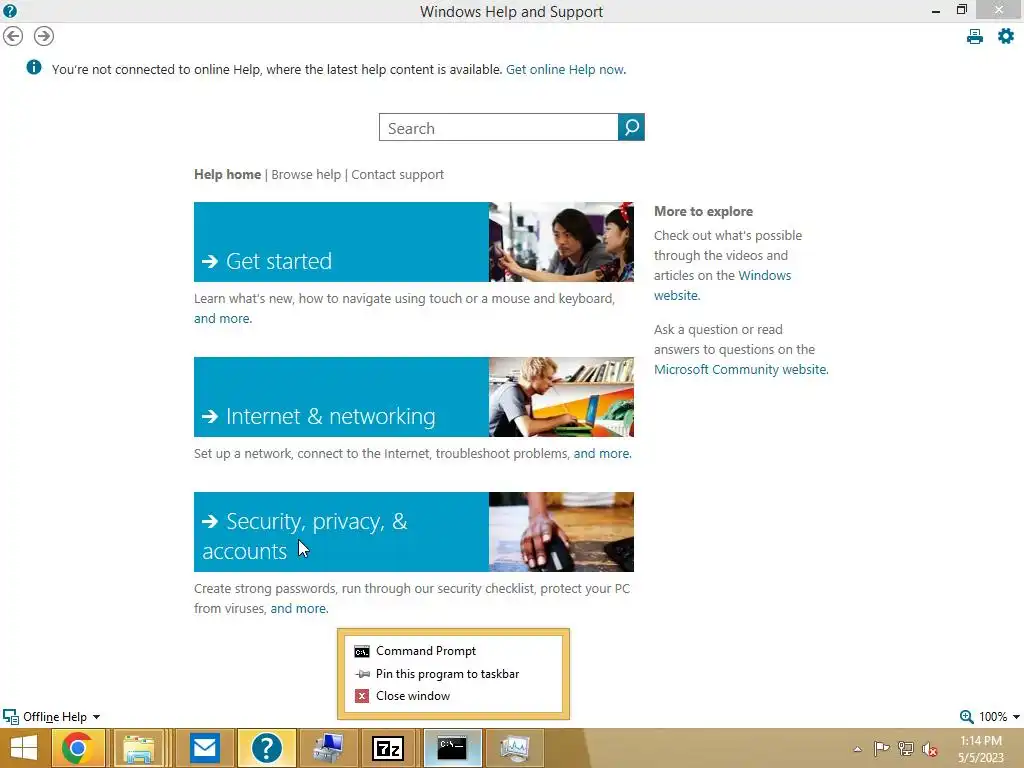Open 7-Zip from the taskbar
This screenshot has height=768, width=1024.
coord(388,748)
